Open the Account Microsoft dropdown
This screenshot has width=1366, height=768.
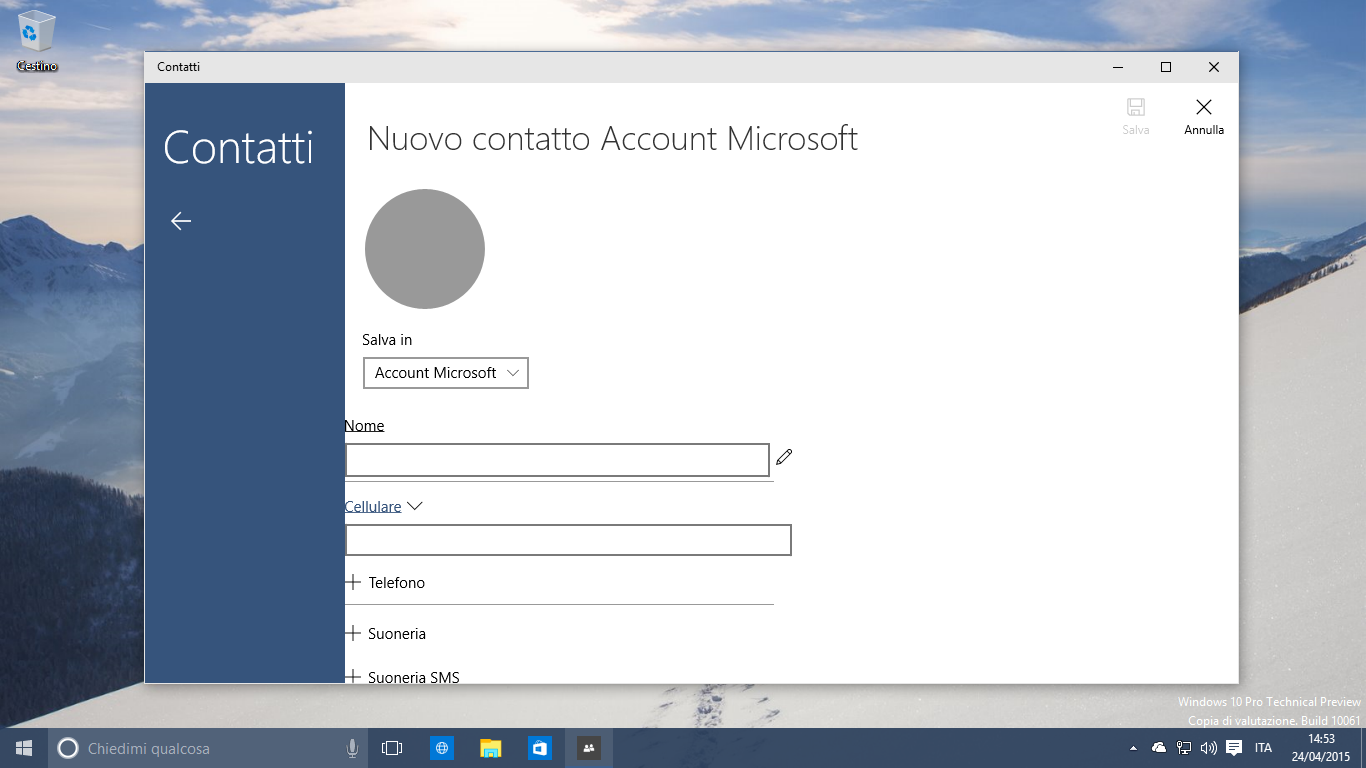tap(446, 373)
